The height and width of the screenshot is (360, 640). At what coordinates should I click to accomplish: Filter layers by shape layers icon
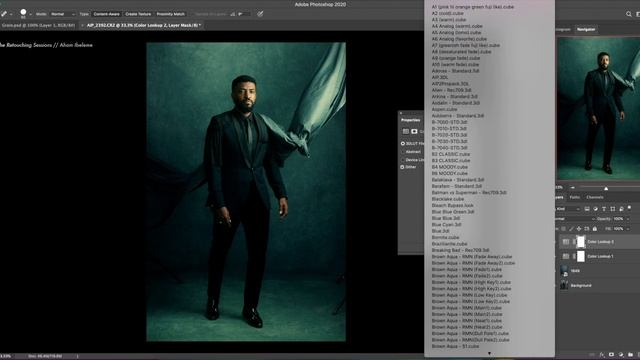[613, 209]
